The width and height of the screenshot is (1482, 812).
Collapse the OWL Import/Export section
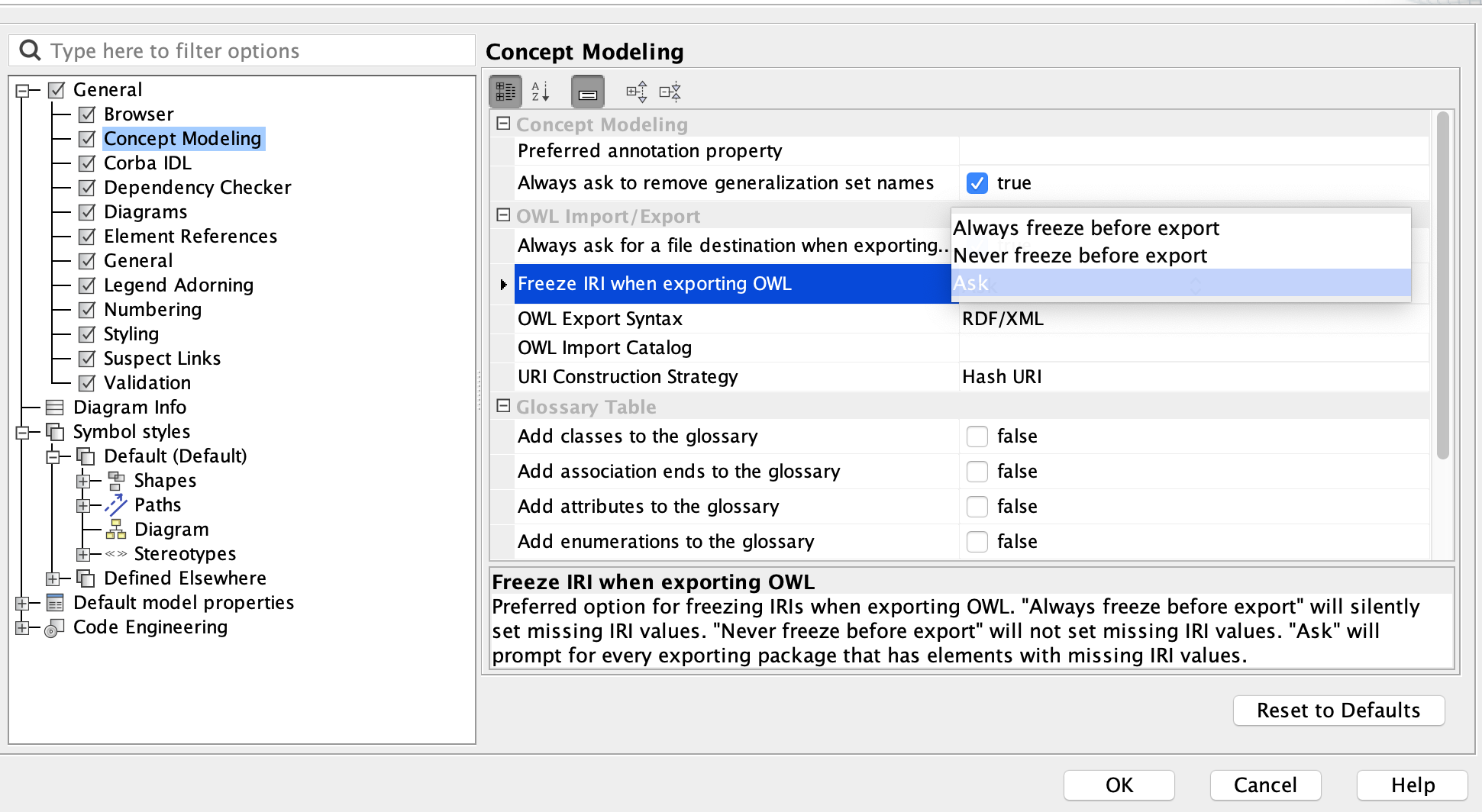[503, 216]
